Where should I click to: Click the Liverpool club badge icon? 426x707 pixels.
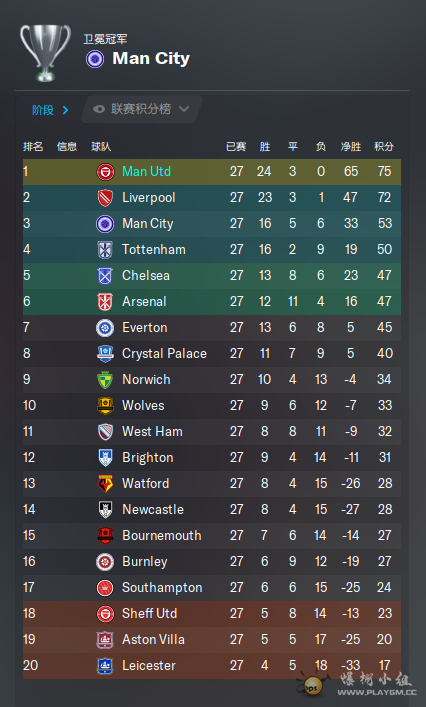(105, 198)
